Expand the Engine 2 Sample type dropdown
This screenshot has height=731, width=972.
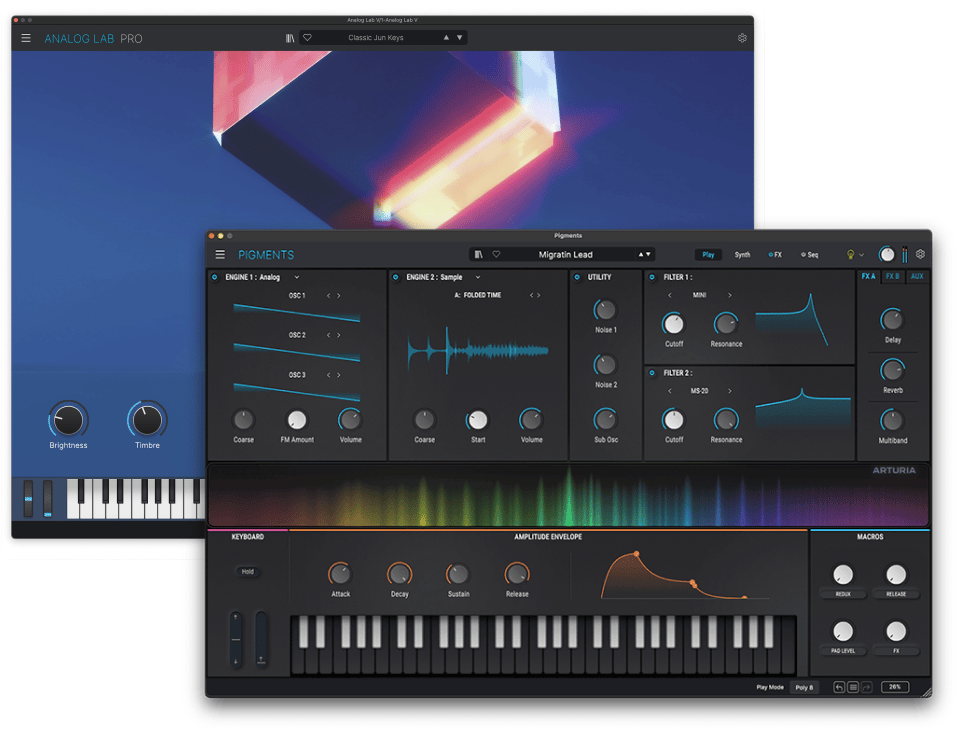click(477, 277)
